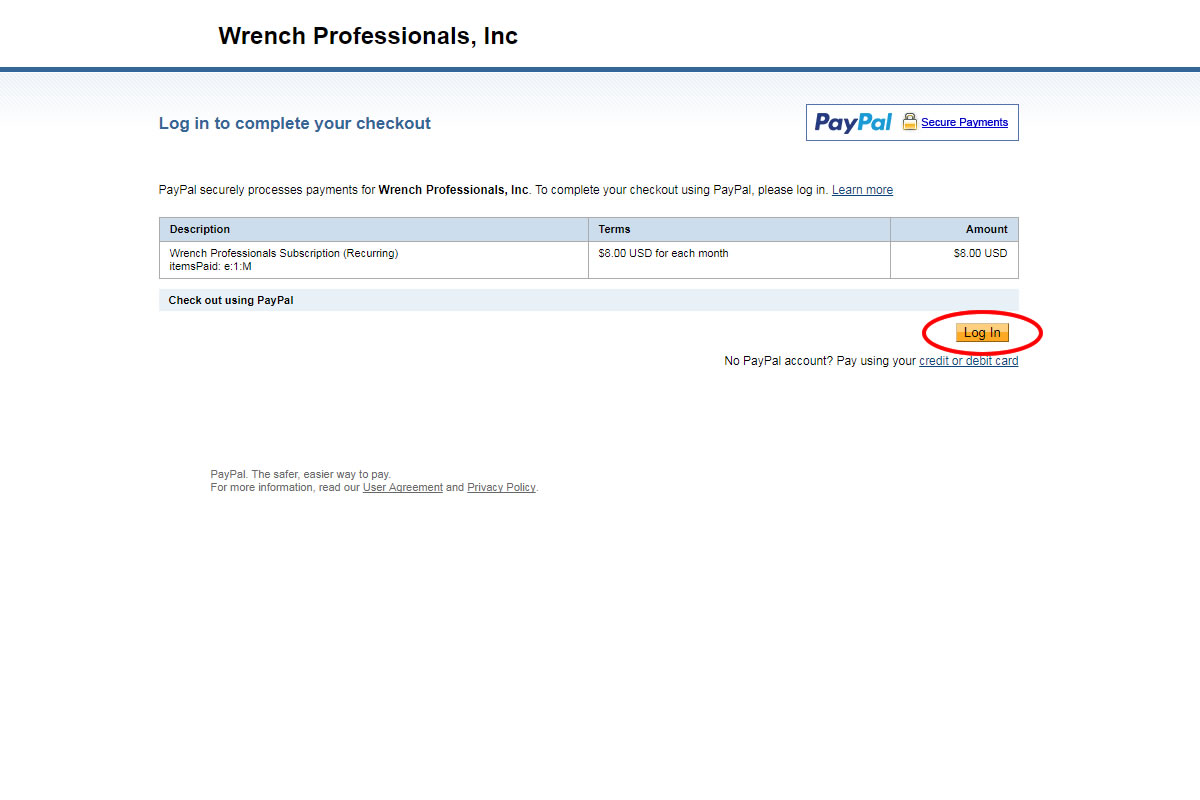Click the Description column header

[374, 229]
